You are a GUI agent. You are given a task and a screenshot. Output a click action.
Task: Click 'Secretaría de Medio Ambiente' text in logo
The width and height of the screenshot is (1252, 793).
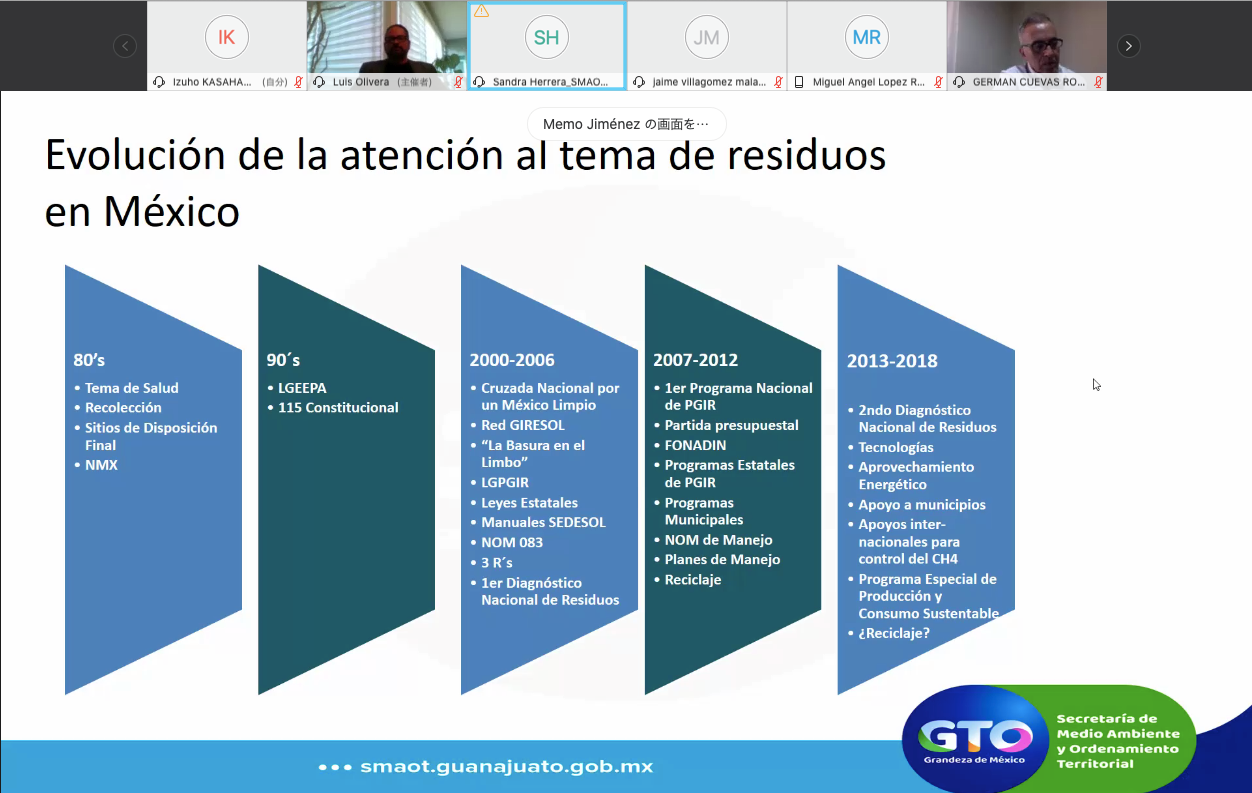[1118, 741]
